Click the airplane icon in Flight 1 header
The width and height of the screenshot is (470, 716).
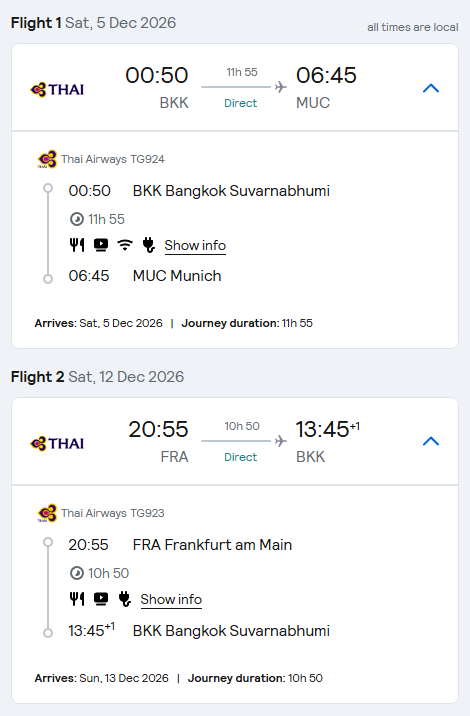[x=280, y=87]
